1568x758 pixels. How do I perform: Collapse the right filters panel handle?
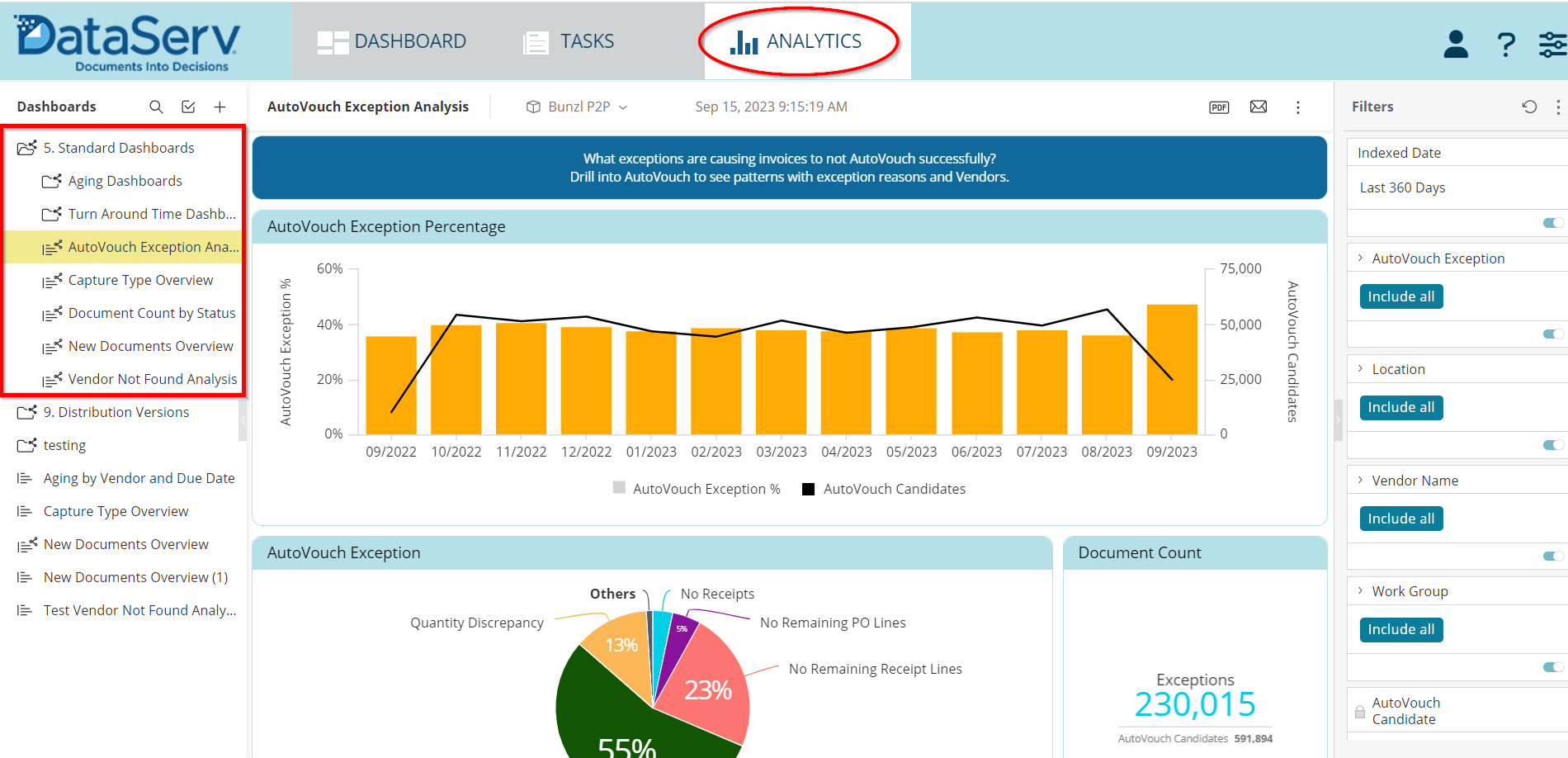1339,419
